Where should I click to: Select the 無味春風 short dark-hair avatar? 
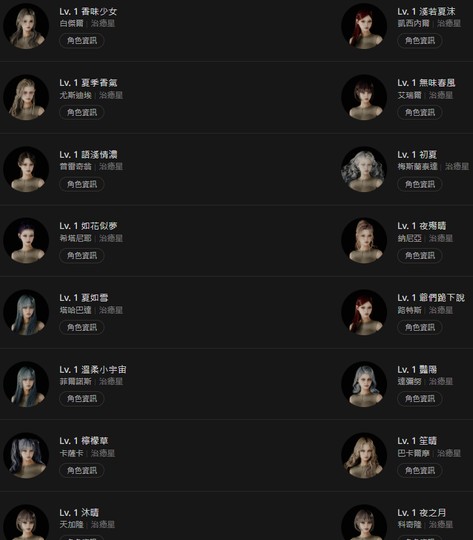tap(364, 97)
